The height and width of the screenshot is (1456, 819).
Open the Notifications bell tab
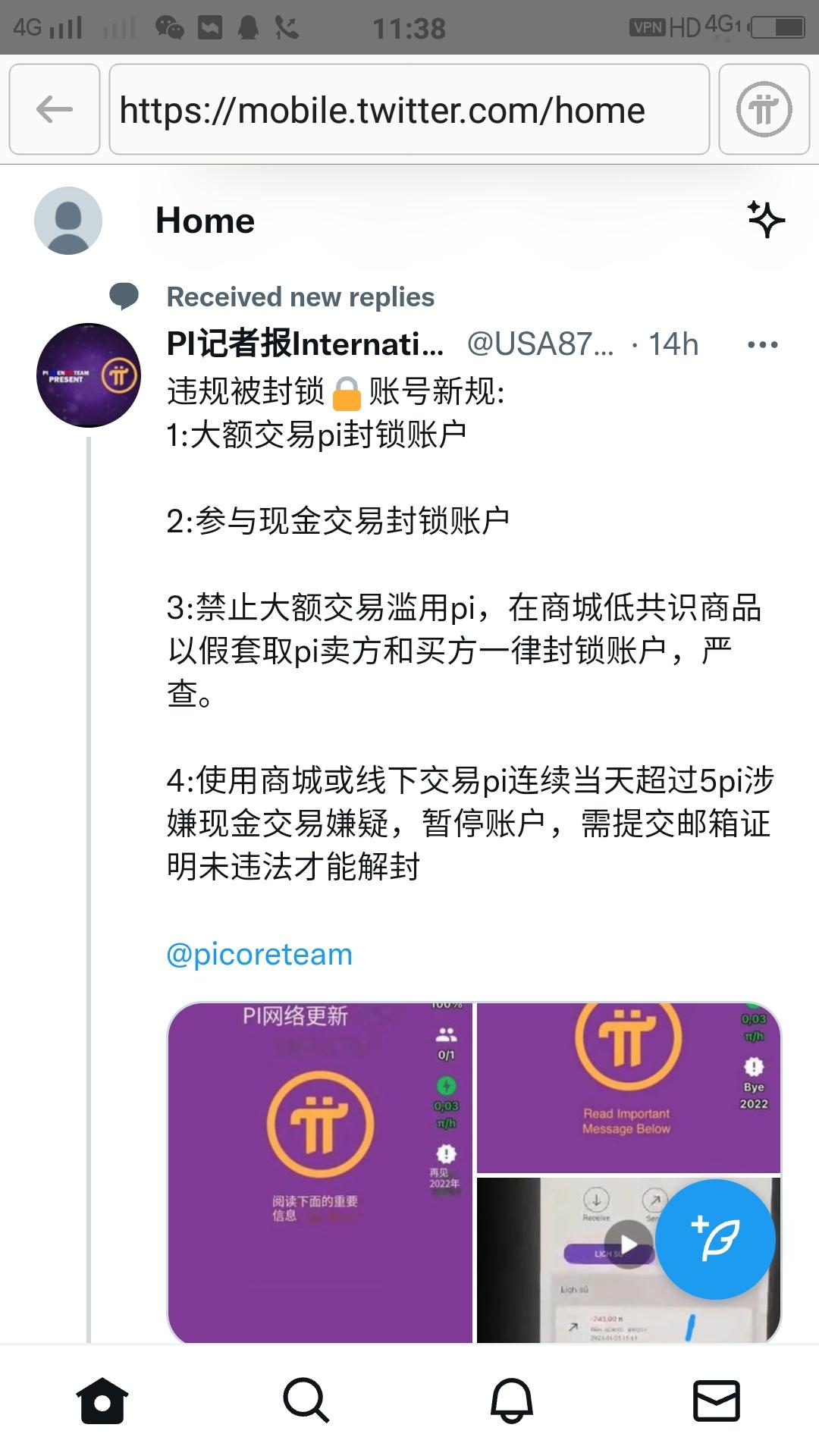pyautogui.click(x=511, y=1400)
